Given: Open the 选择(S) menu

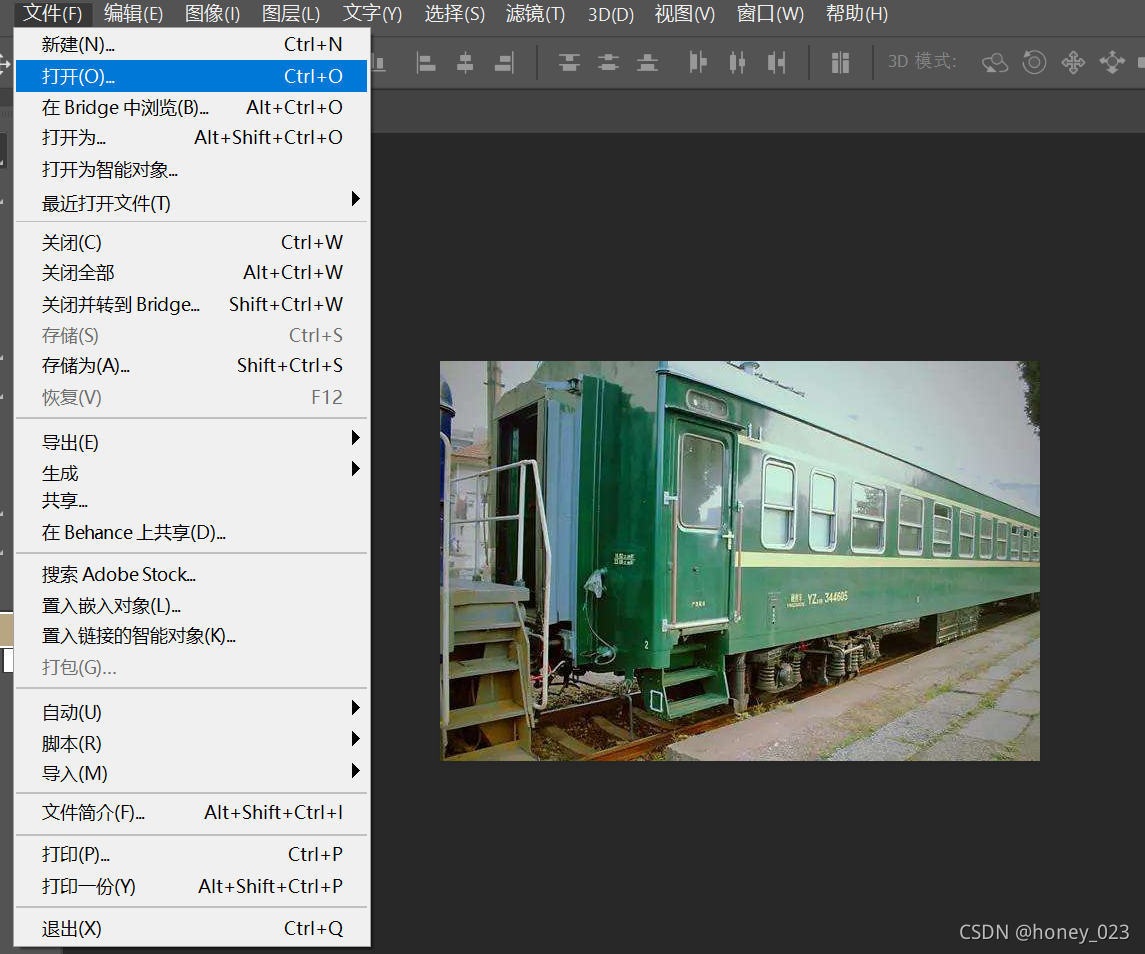Looking at the screenshot, I should click(454, 14).
